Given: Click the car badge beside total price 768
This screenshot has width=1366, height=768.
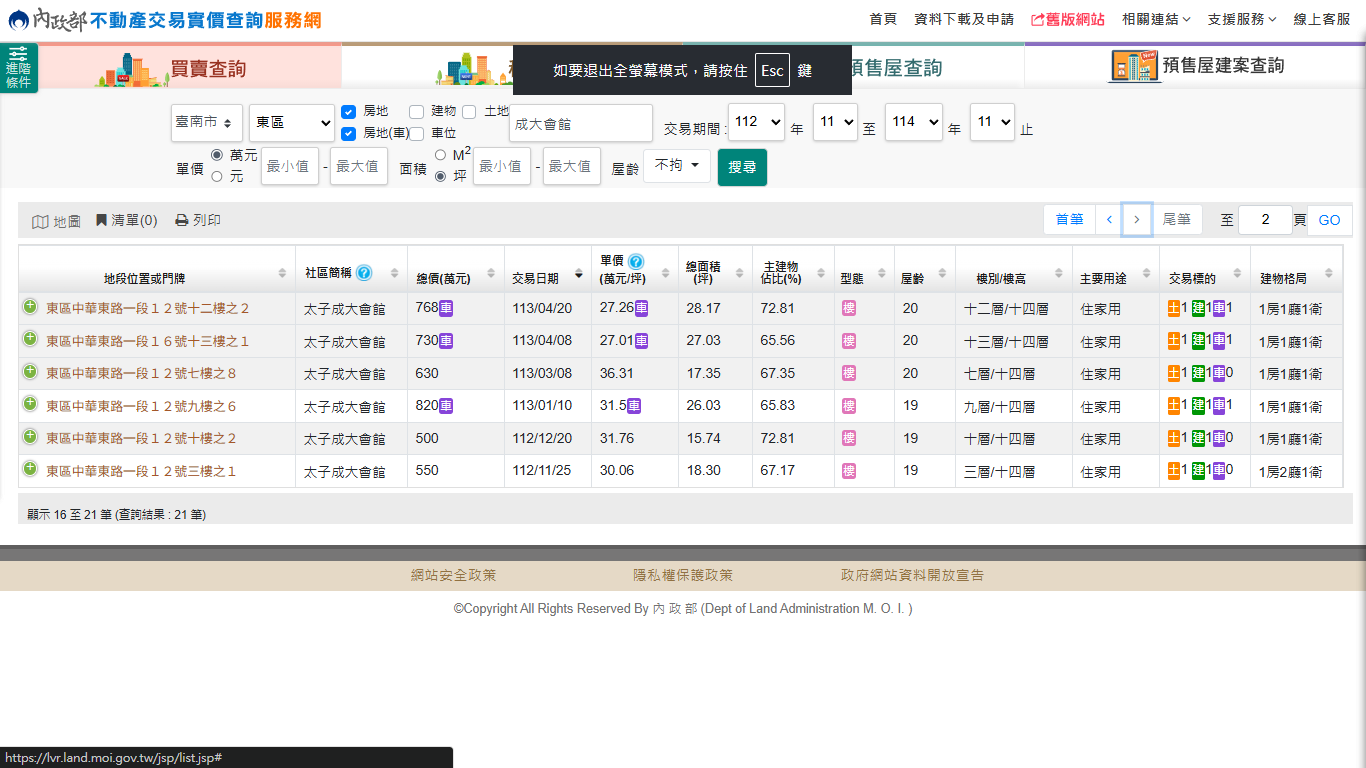Looking at the screenshot, I should click(446, 309).
